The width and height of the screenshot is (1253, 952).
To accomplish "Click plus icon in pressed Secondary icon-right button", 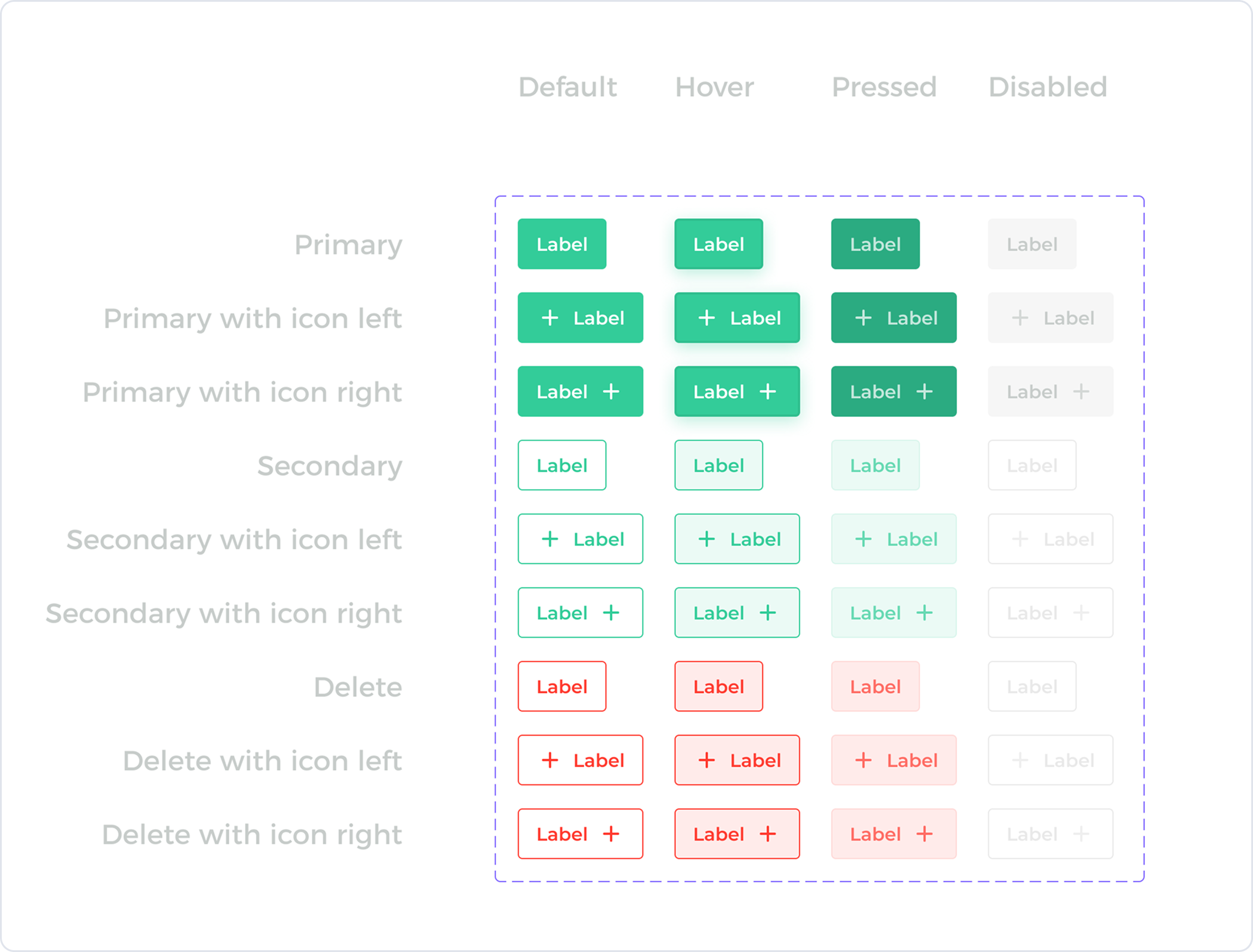I will pos(924,613).
